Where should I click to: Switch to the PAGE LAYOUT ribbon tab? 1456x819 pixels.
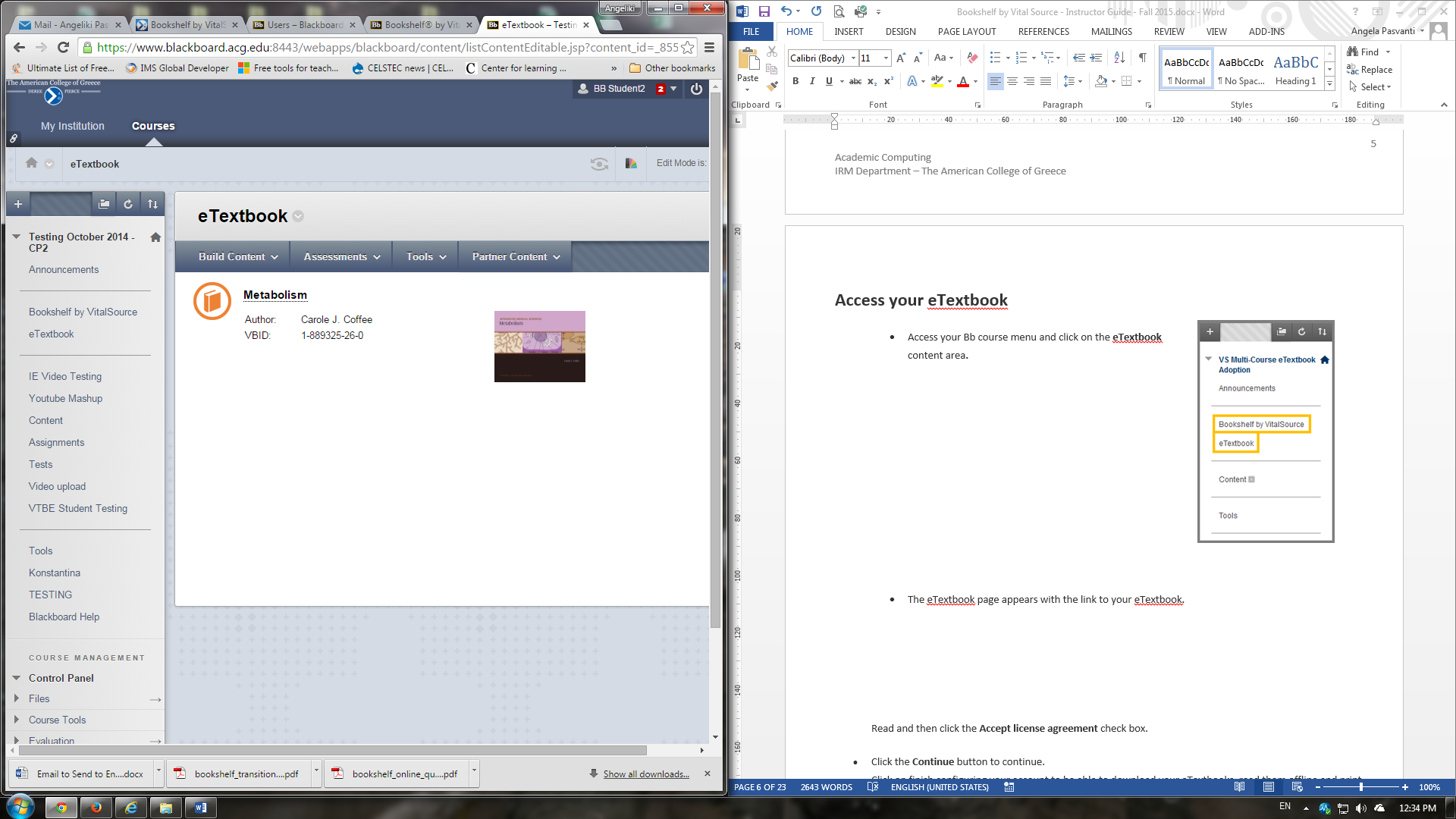[966, 32]
